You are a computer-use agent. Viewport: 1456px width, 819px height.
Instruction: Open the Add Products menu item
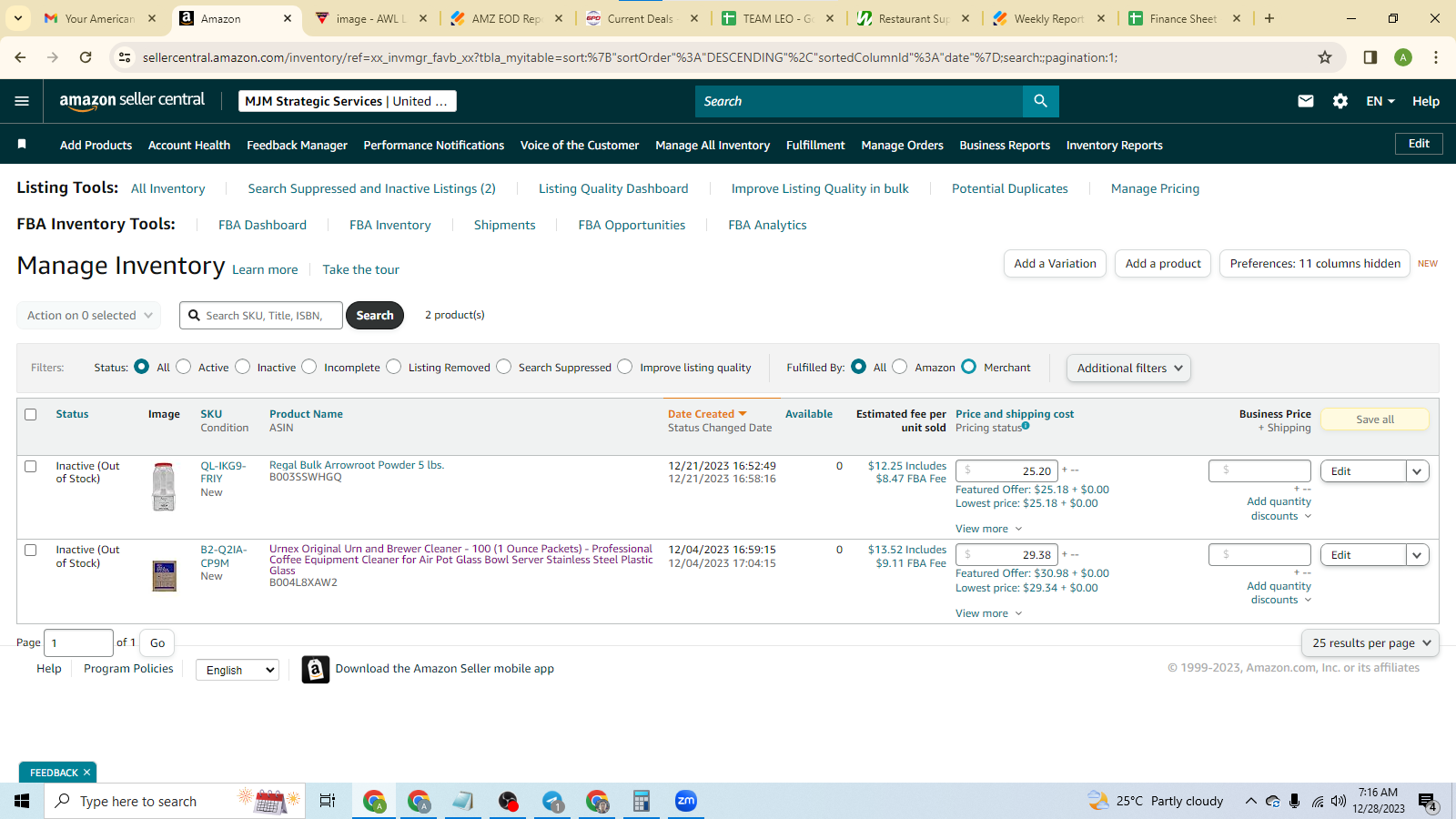coord(96,145)
